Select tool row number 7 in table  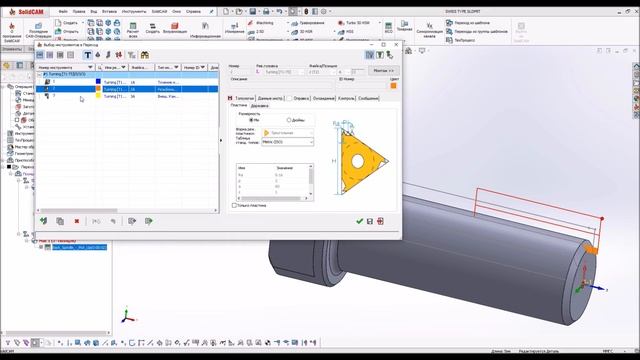click(127, 96)
